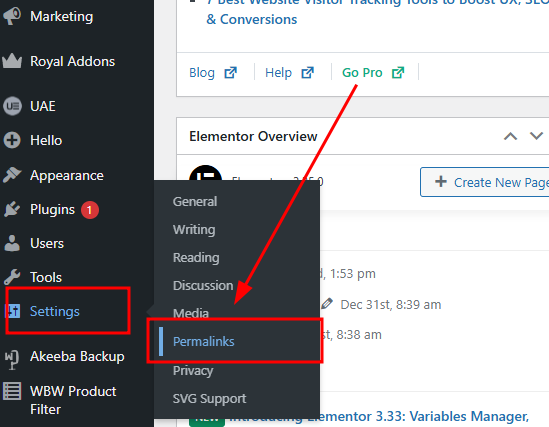The image size is (549, 427).
Task: Click the '1:53 pm' timestamp text
Action: coord(353,273)
